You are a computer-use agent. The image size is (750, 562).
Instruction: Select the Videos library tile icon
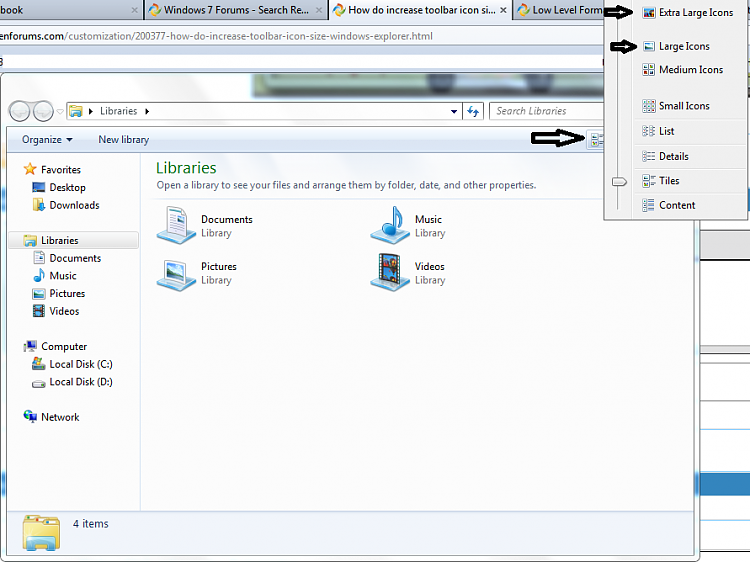(x=390, y=272)
